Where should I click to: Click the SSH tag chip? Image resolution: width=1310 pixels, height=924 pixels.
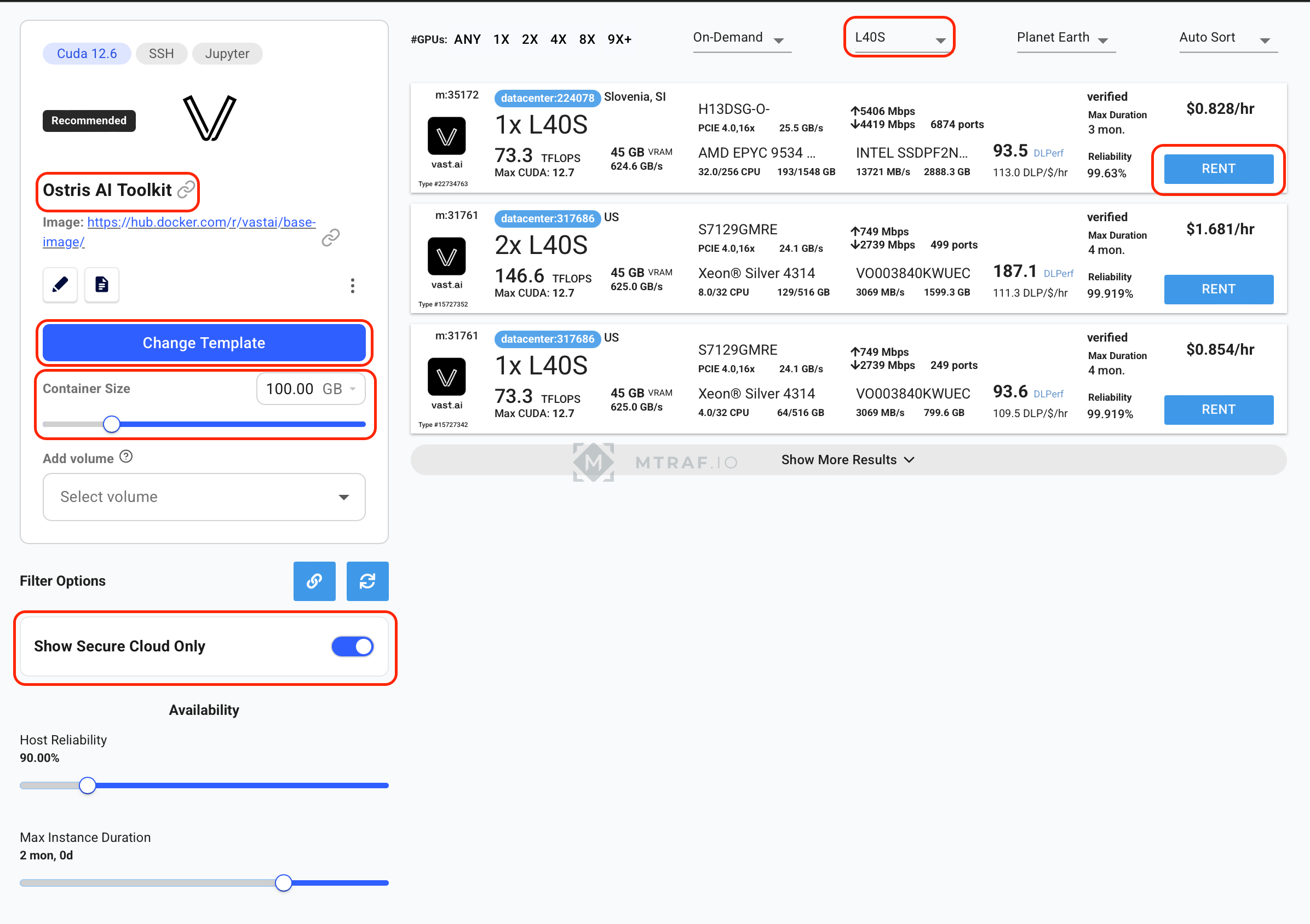click(x=161, y=54)
